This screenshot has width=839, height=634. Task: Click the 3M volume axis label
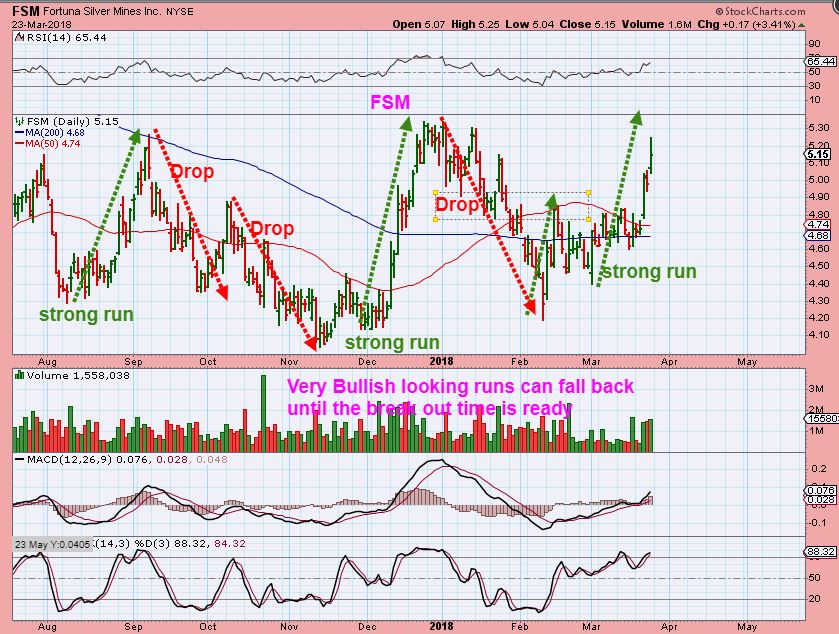tap(816, 388)
